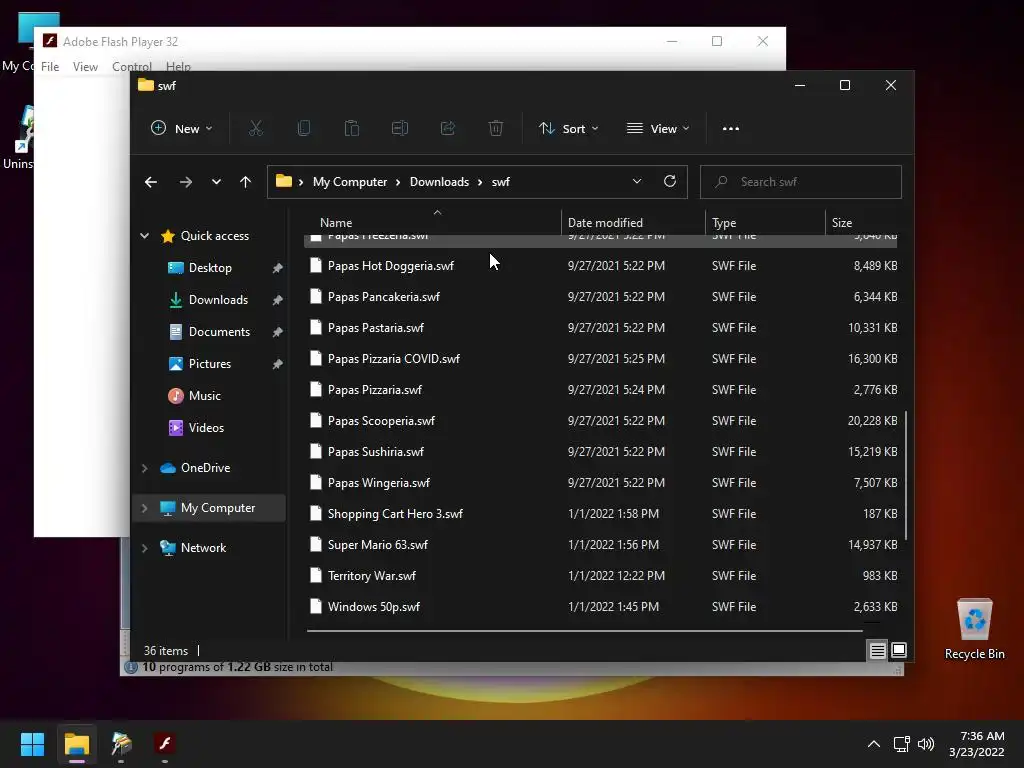This screenshot has height=768, width=1024.
Task: Click the horizontal scrollbar under file list
Action: (x=584, y=631)
